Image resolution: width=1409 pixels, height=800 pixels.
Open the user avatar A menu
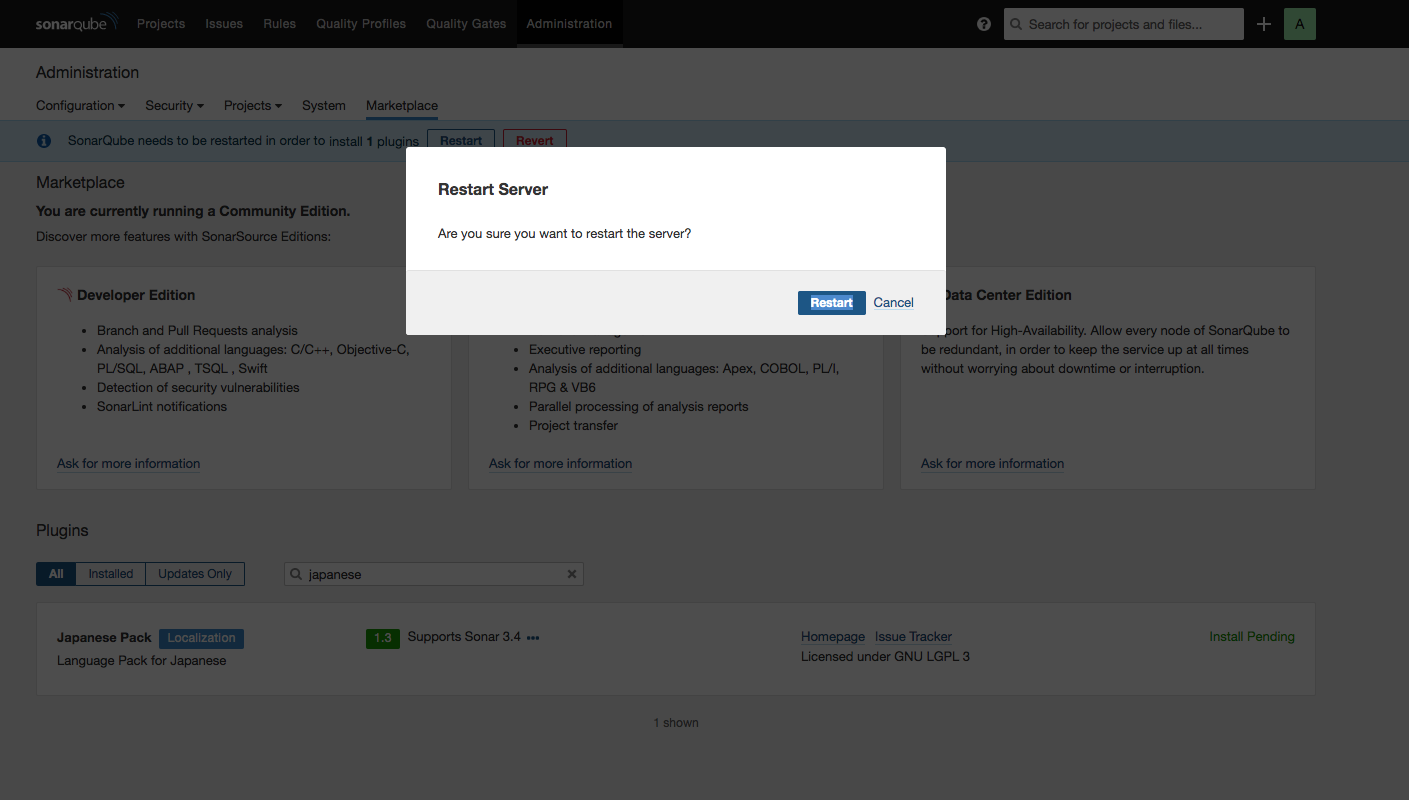pos(1299,24)
